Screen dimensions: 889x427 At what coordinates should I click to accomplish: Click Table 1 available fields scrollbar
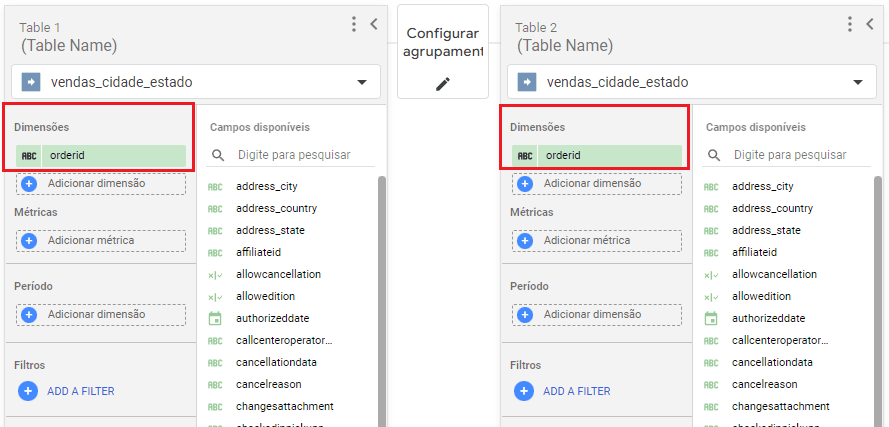[x=381, y=300]
